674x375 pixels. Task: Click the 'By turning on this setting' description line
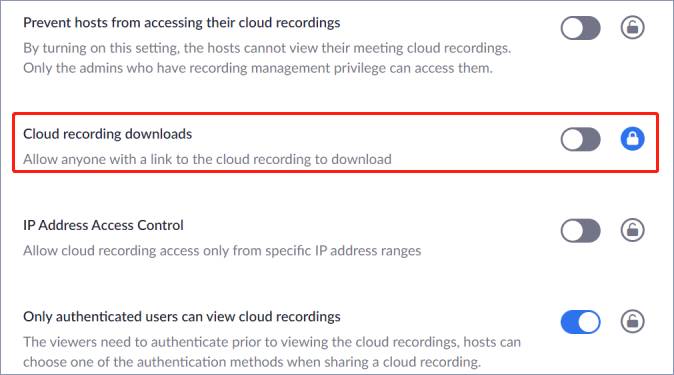tap(267, 48)
